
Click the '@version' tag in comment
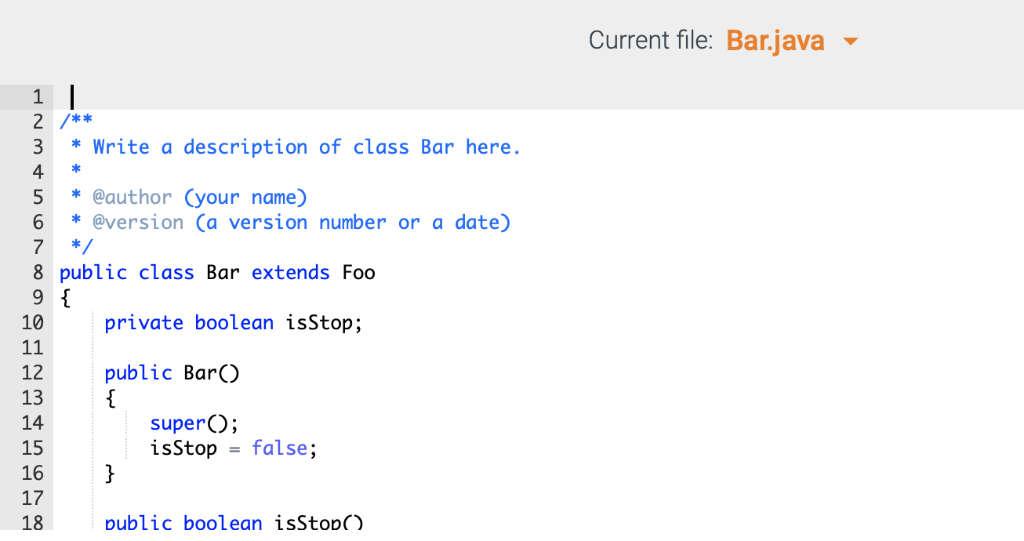138,223
